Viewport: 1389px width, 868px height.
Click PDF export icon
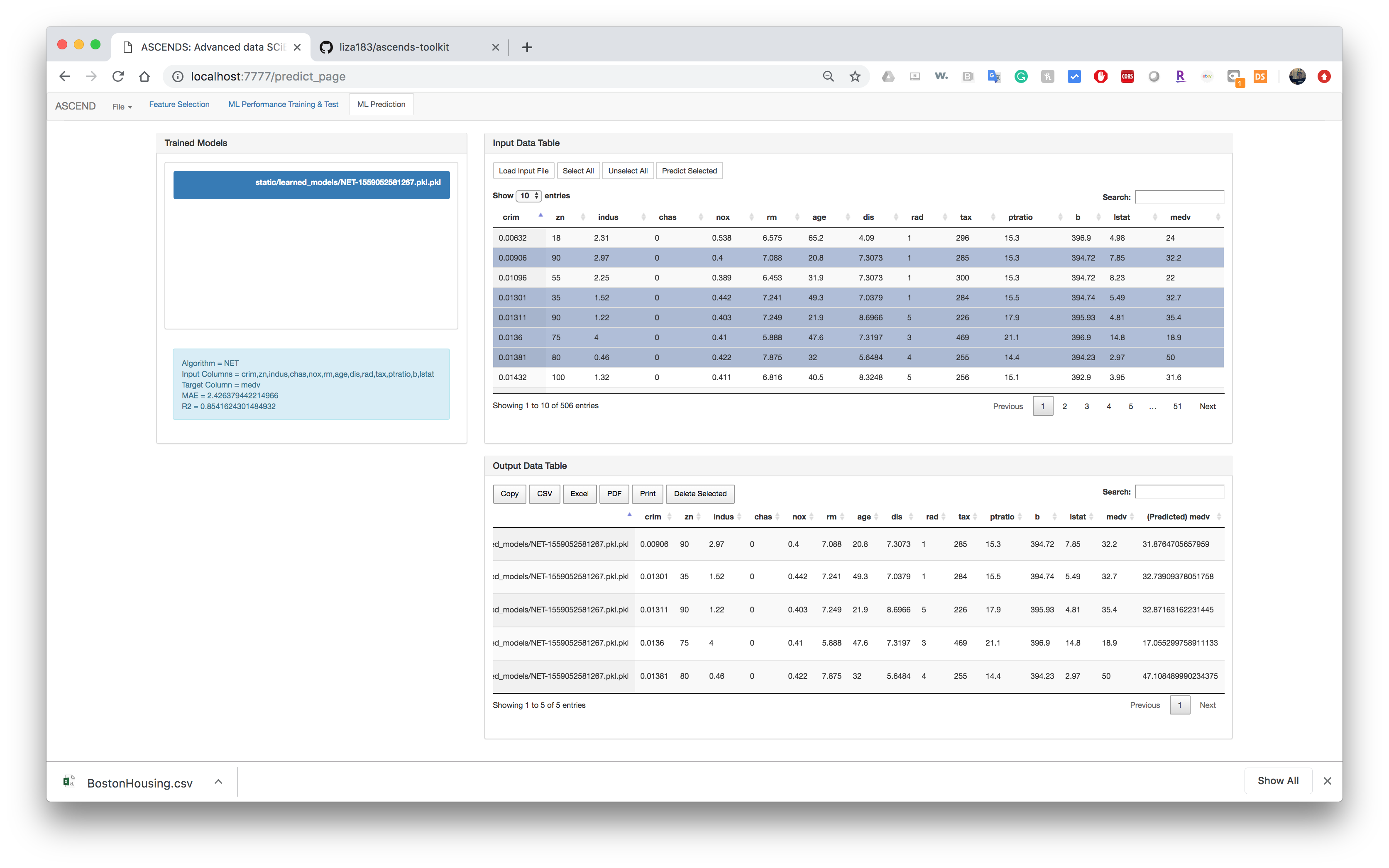click(614, 493)
